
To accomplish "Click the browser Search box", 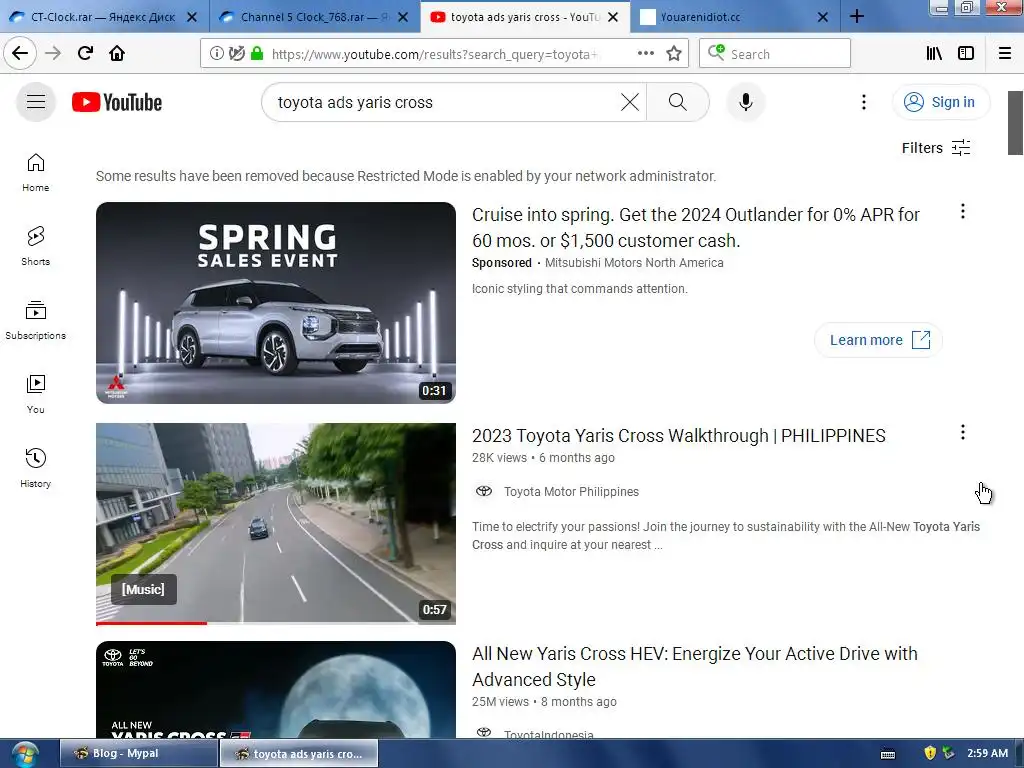I will pos(775,54).
